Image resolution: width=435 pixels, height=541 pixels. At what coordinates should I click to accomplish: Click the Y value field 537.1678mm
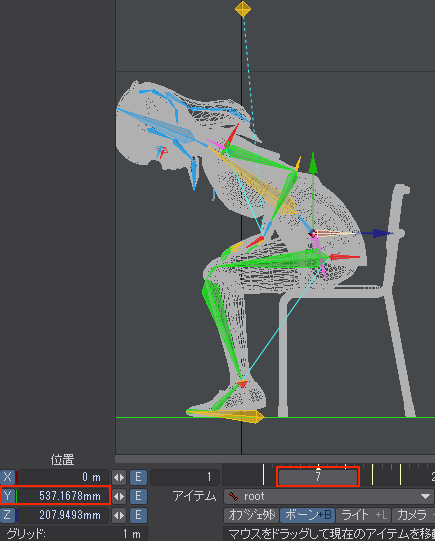(63, 496)
